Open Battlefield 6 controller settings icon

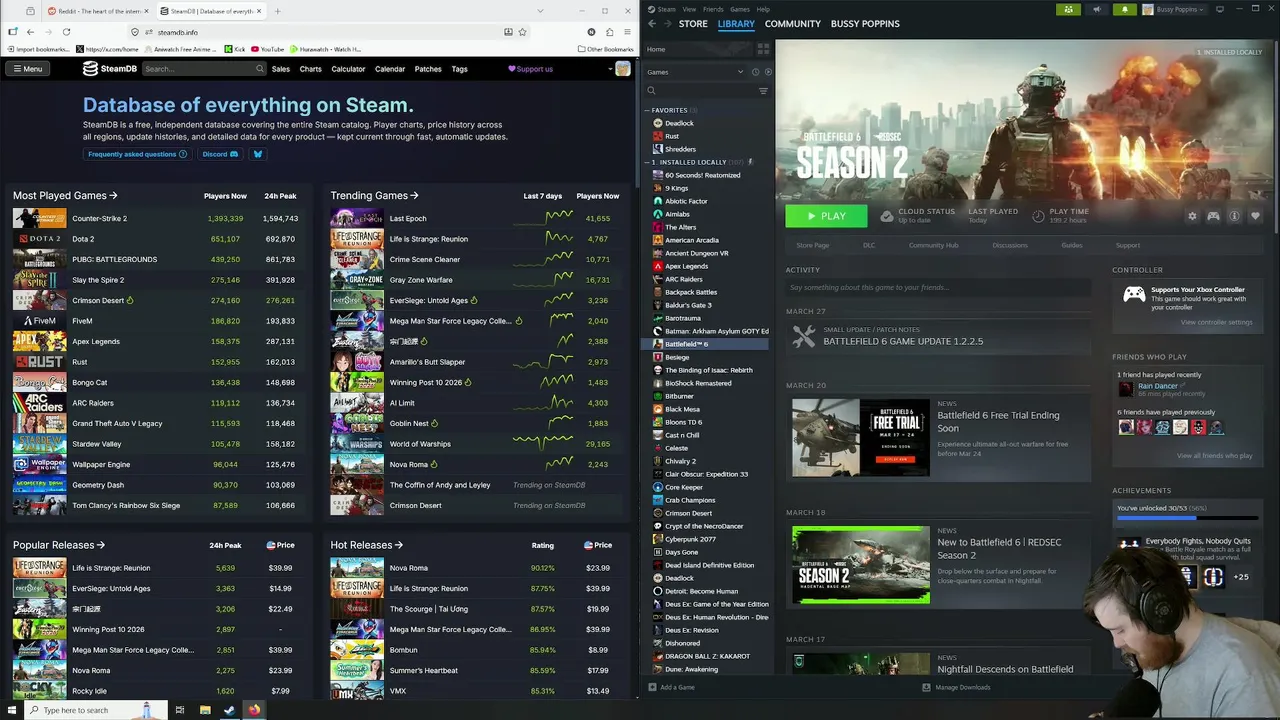(1213, 216)
